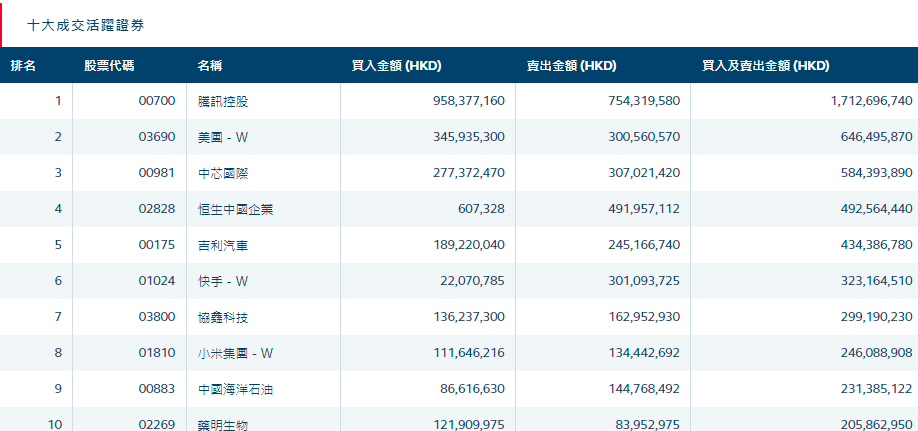The height and width of the screenshot is (431, 918).
Task: Select stock code 02828
Action: click(x=157, y=208)
